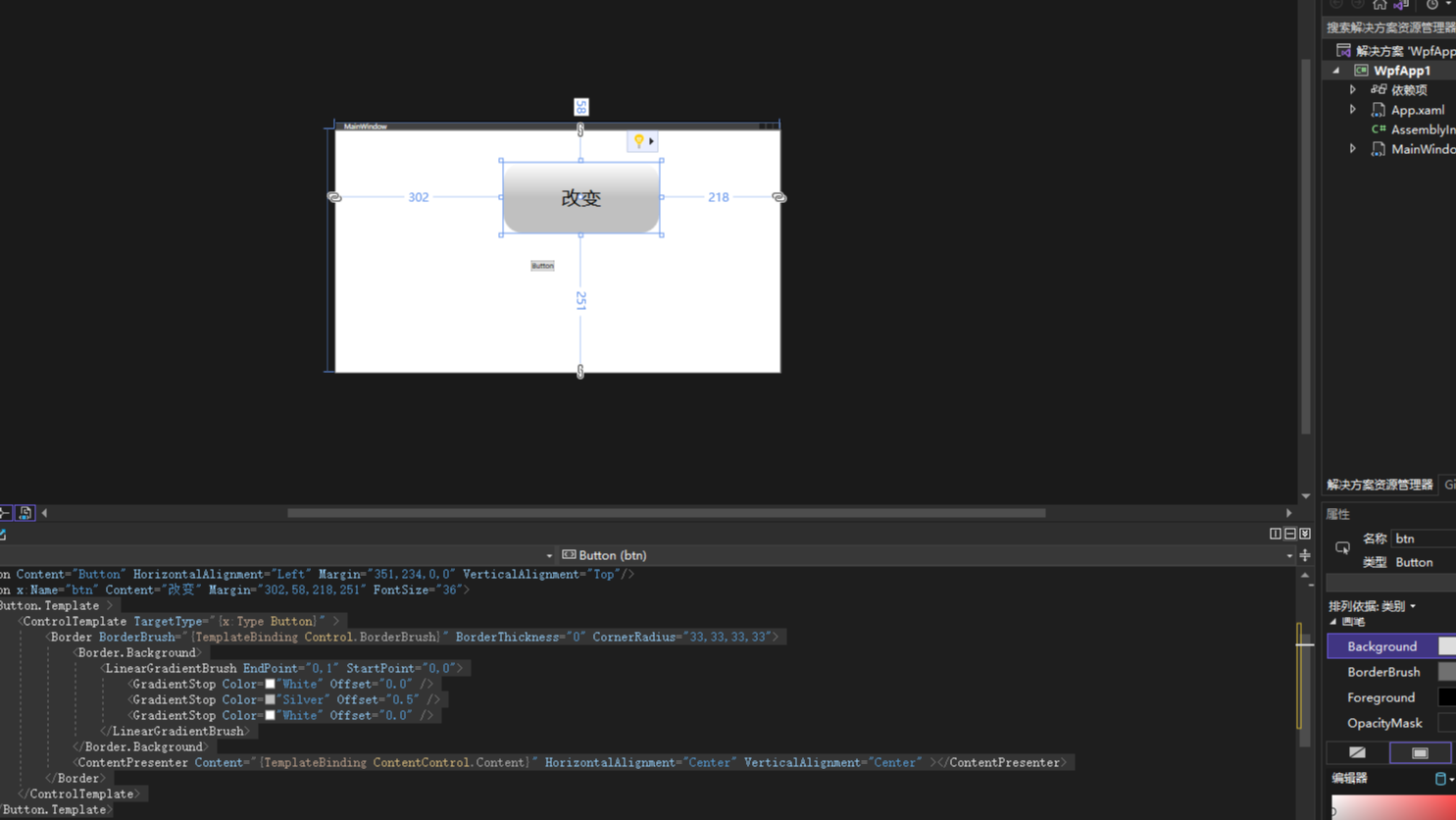Screen dimensions: 1456x820
Task: Click the right margin anchor link icon
Action: (x=778, y=197)
